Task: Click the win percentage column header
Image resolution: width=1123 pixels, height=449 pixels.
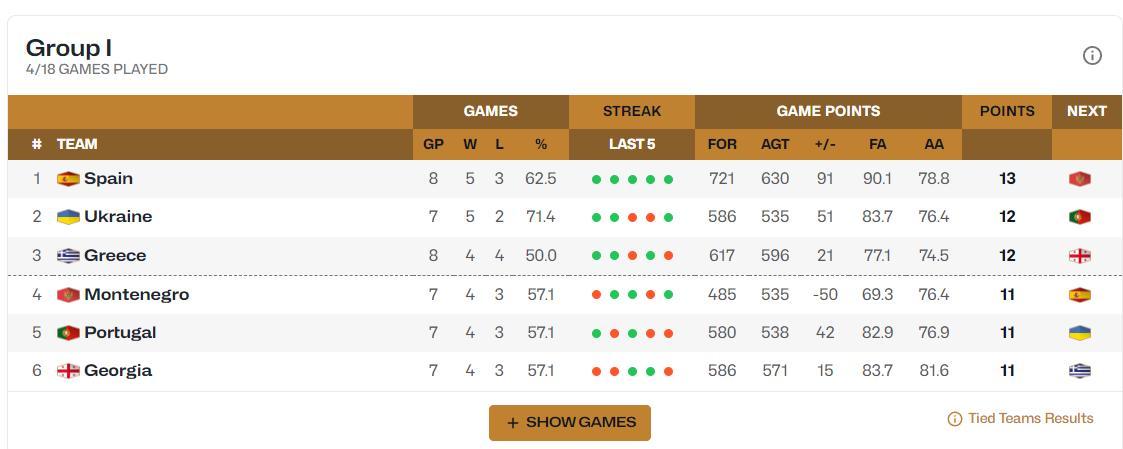Action: [541, 144]
